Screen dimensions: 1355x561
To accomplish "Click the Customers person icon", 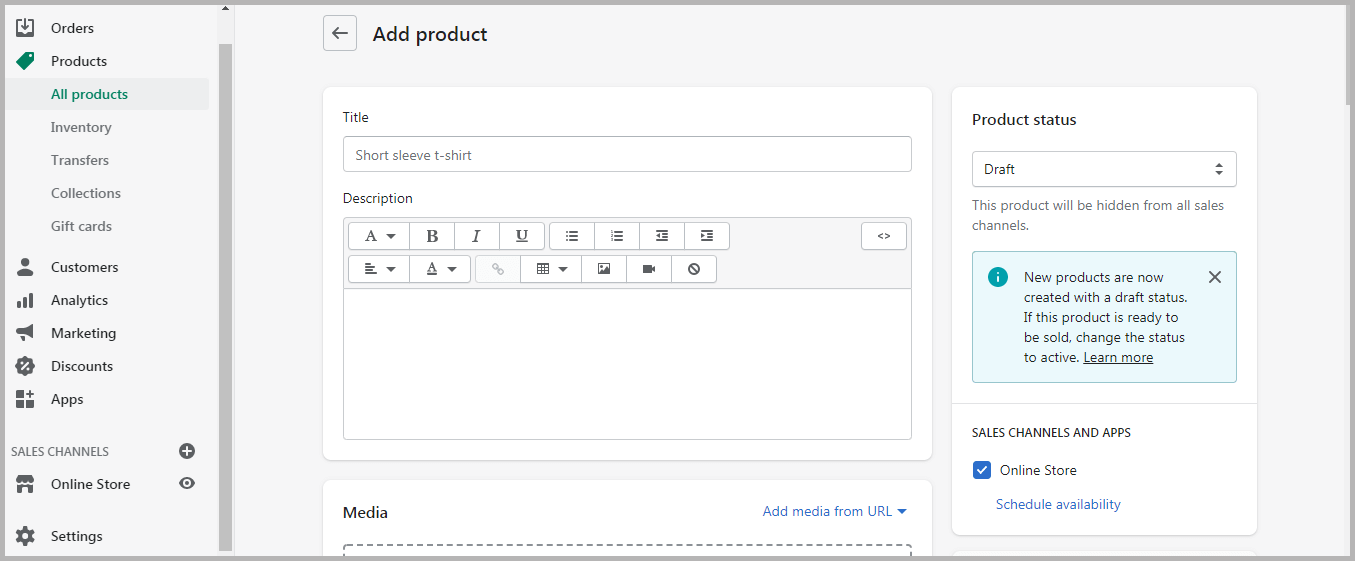I will tap(25, 267).
